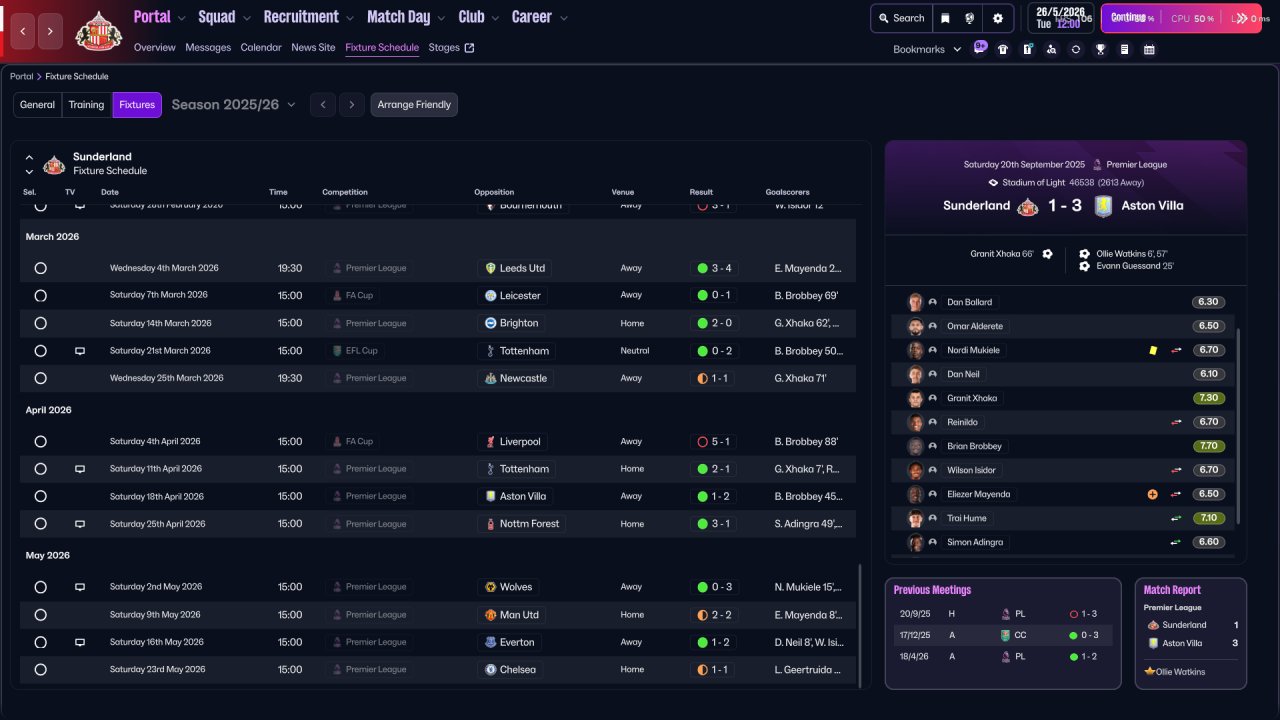
Task: Go to the previous season arrow
Action: point(322,105)
